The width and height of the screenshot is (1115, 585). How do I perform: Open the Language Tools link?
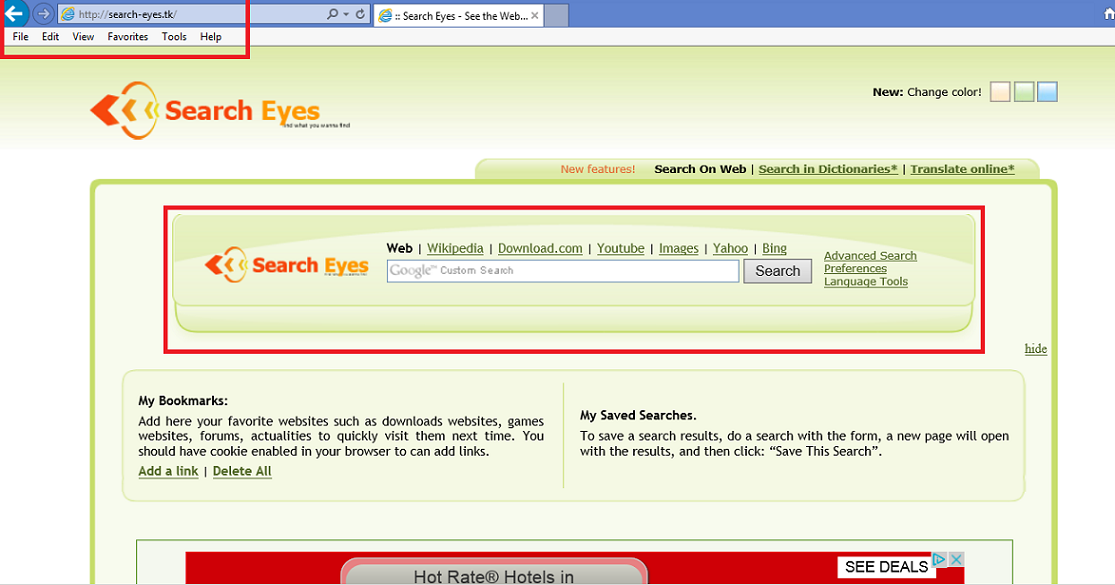click(x=865, y=281)
